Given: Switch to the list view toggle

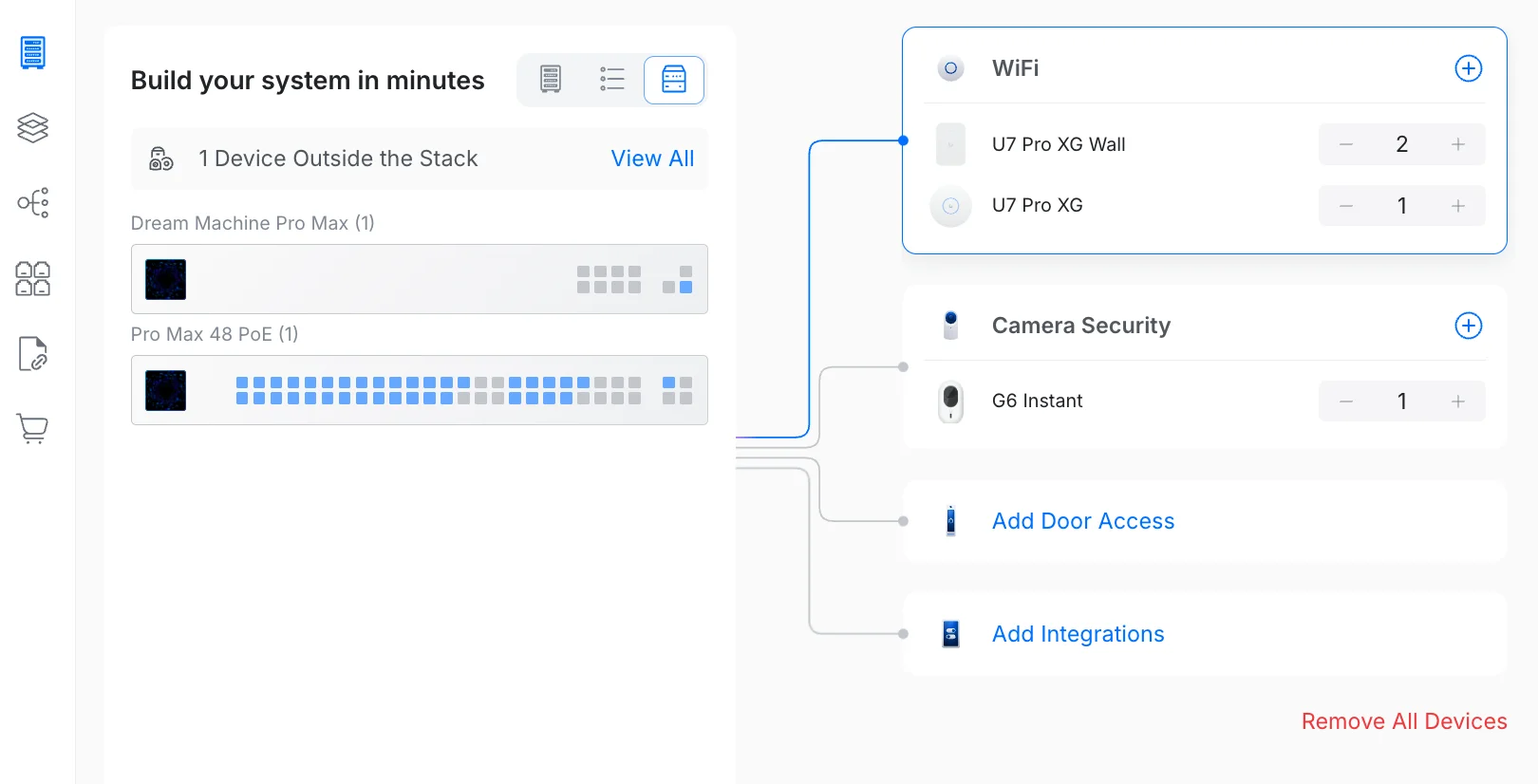Looking at the screenshot, I should coord(612,80).
